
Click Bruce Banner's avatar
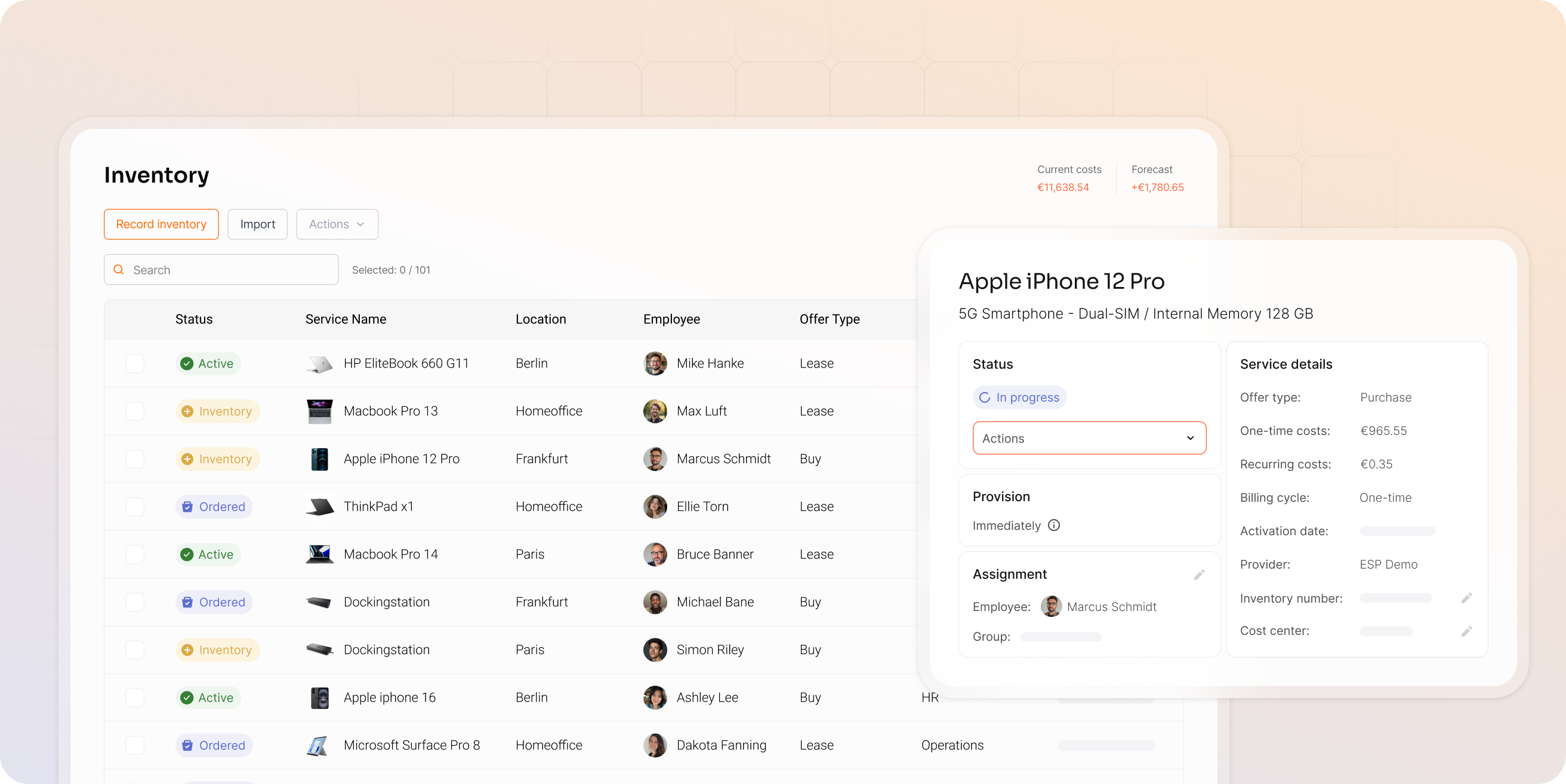[655, 554]
